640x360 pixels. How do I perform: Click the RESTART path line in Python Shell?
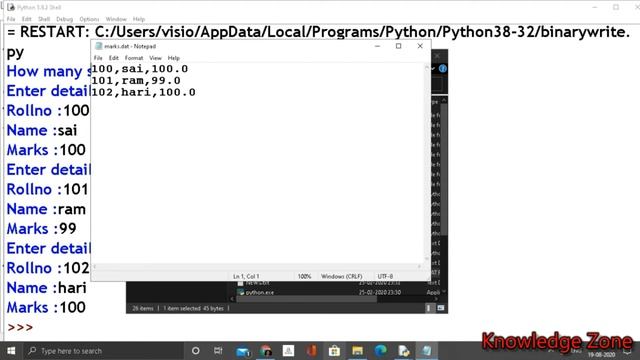point(319,32)
